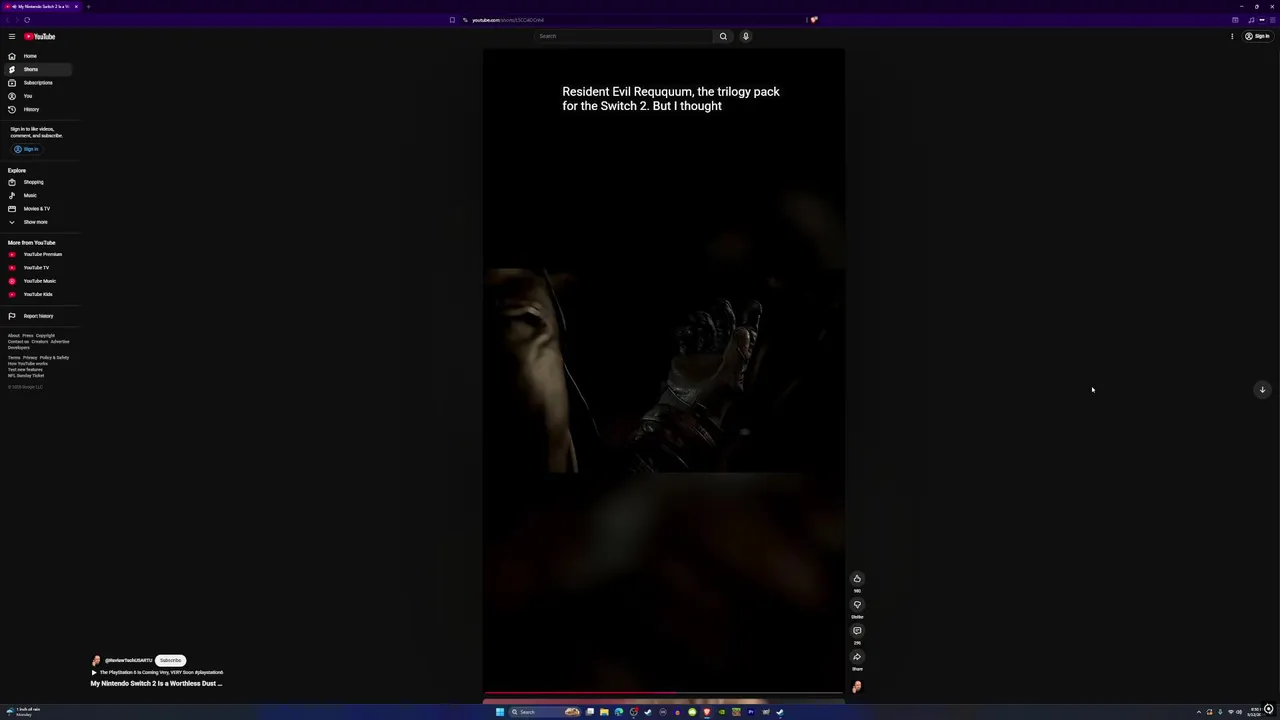The width and height of the screenshot is (1280, 720).
Task: Select Shorts in sidebar
Action: (39, 69)
